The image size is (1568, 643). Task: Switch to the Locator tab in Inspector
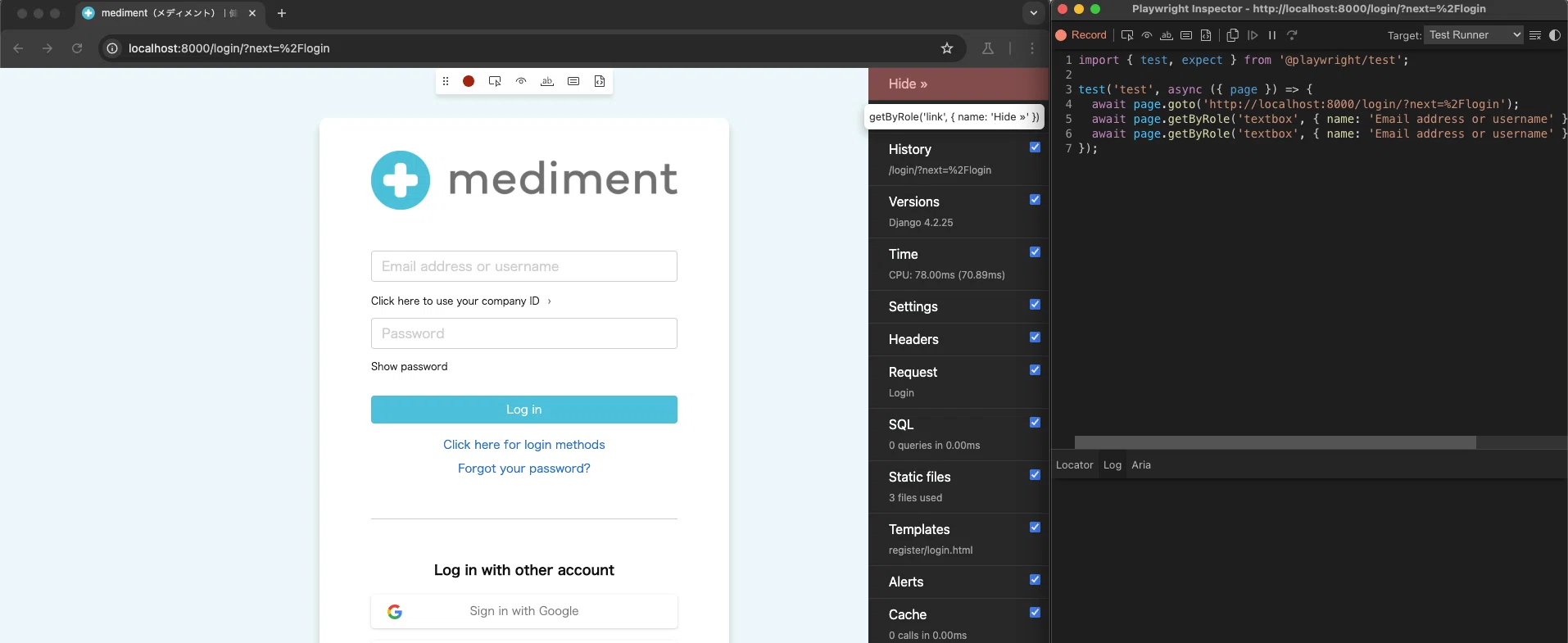[1075, 465]
